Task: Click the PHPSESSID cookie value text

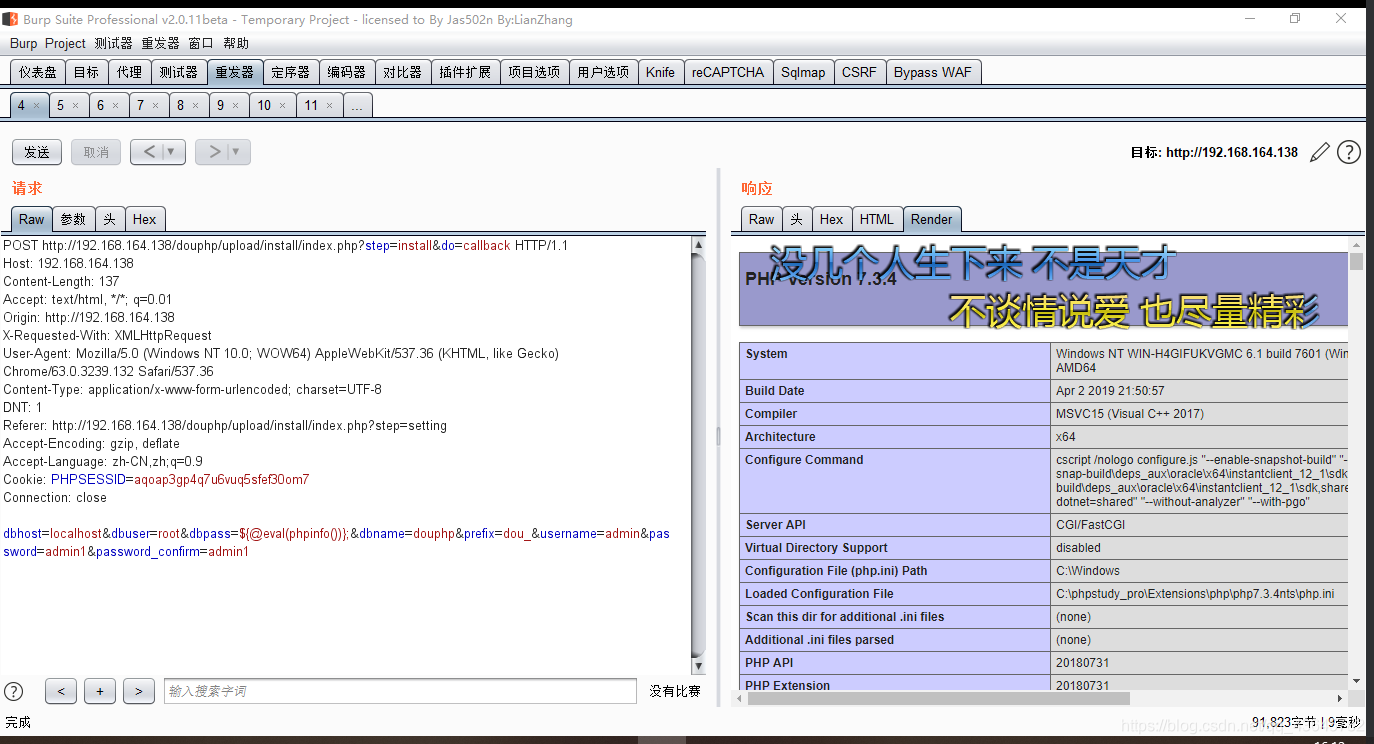Action: click(x=222, y=479)
